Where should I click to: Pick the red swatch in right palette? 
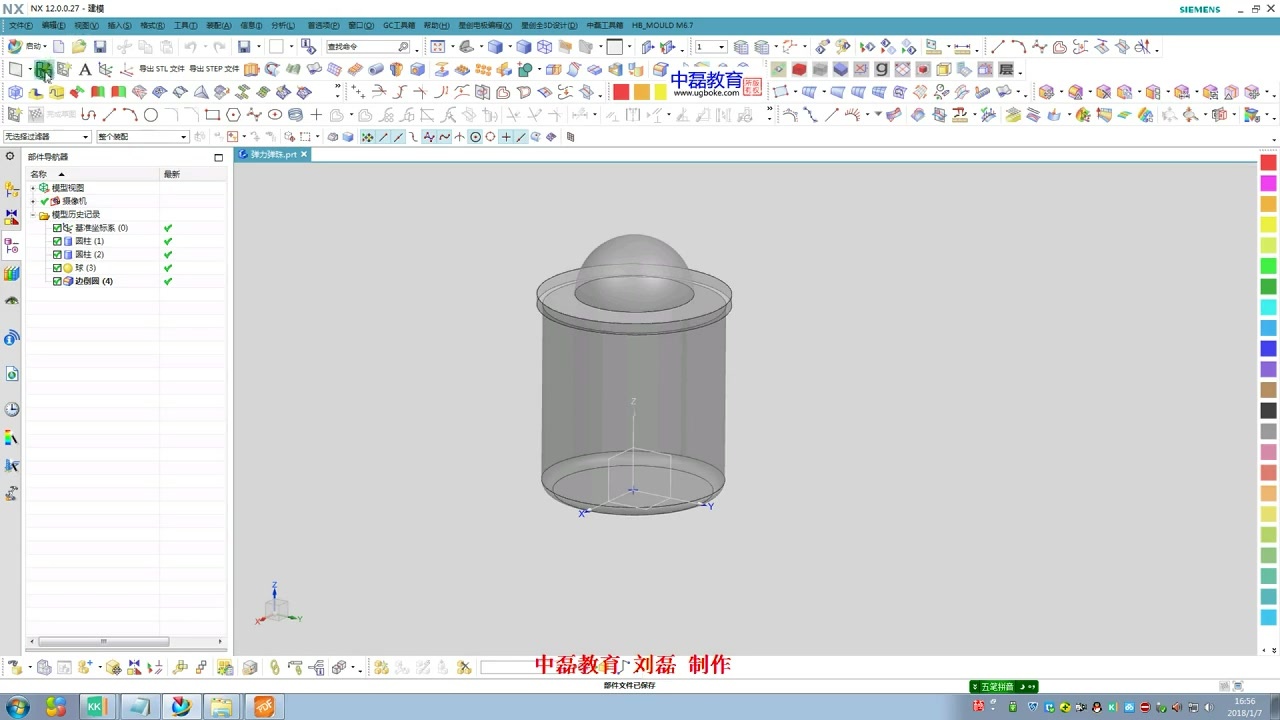click(1268, 163)
